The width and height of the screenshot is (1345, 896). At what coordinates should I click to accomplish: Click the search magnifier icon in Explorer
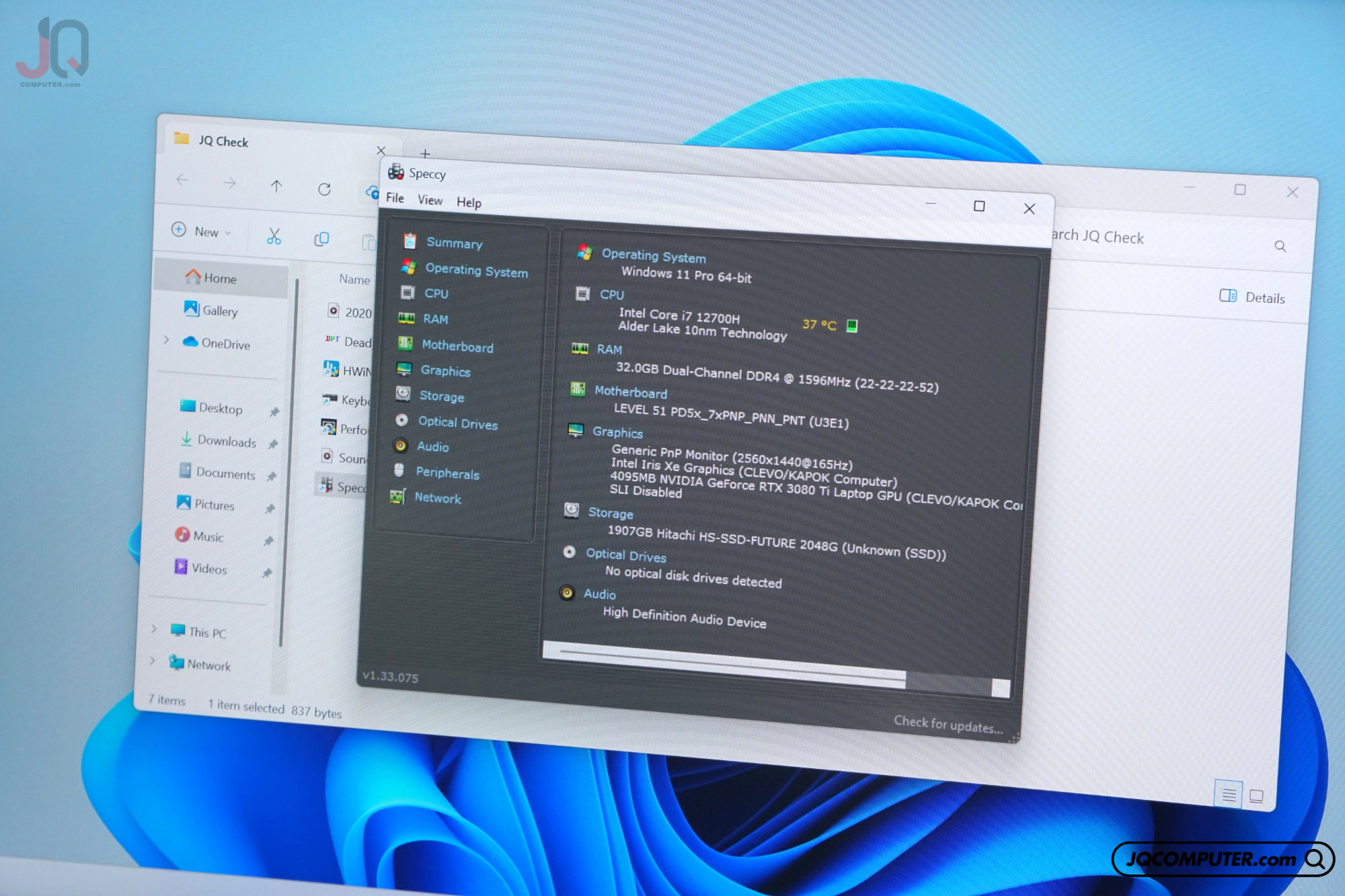coord(1280,247)
